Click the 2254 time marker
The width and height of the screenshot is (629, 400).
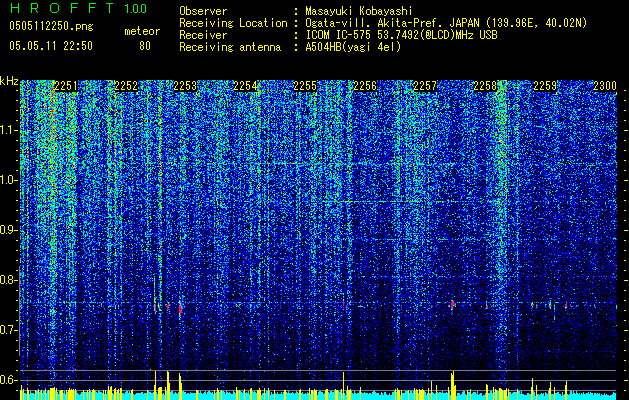pos(245,86)
